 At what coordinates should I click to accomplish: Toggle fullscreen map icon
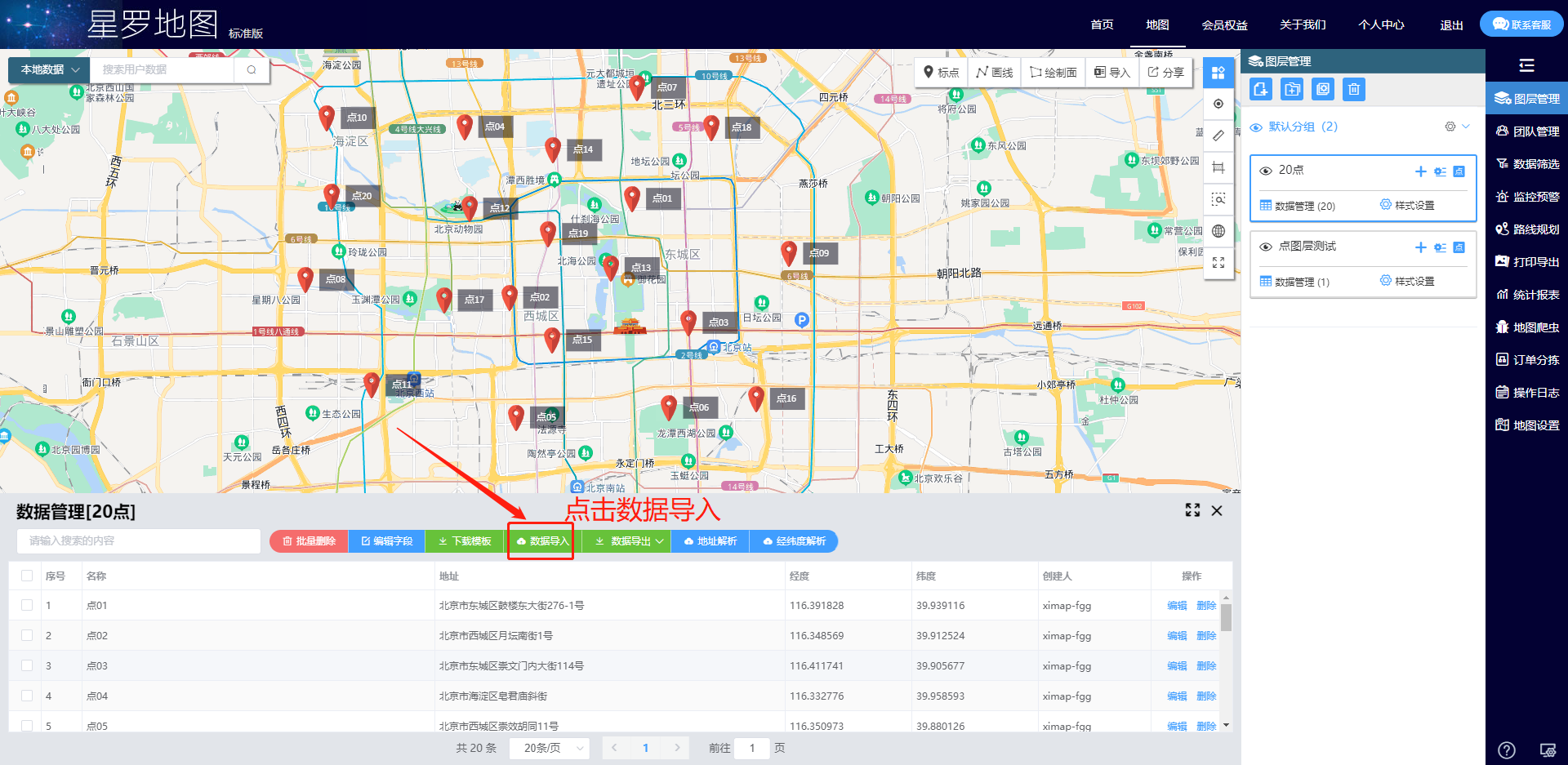coord(1218,263)
